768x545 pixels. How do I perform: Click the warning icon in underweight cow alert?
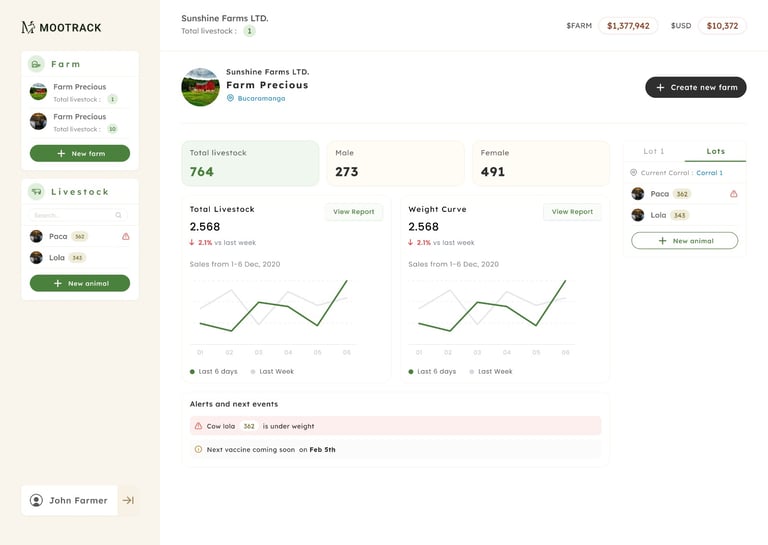198,426
